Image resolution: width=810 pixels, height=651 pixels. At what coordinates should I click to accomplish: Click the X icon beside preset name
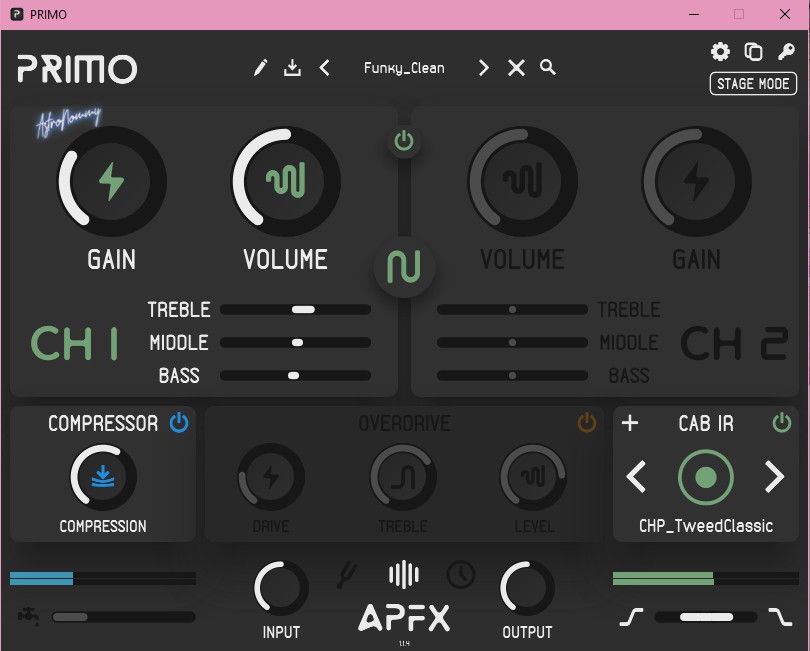[516, 68]
